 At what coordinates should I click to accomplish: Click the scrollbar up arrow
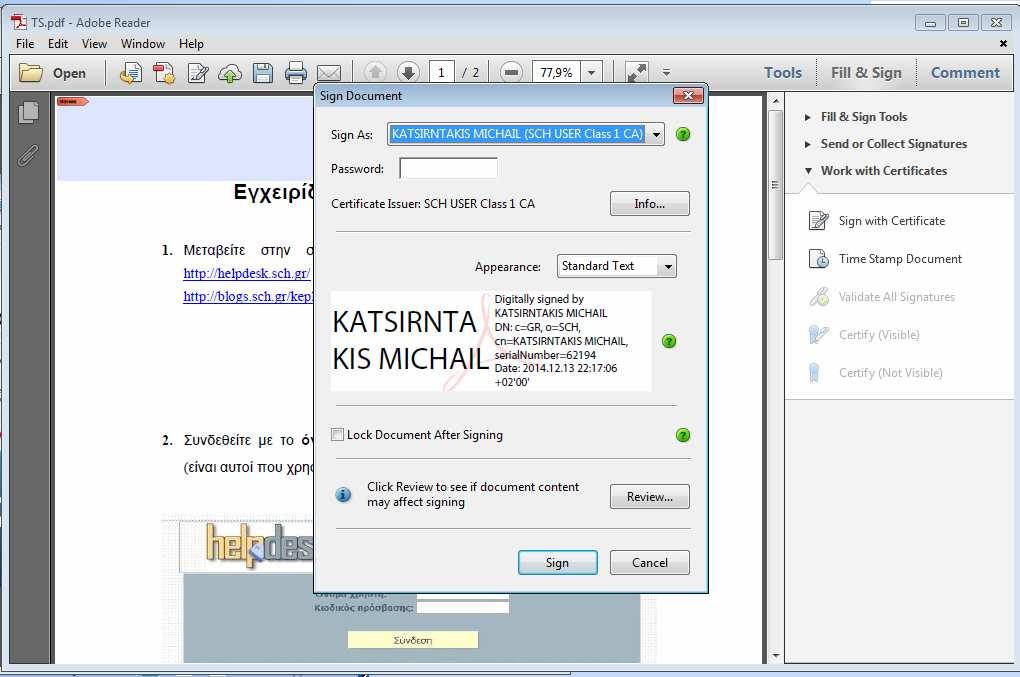point(775,101)
